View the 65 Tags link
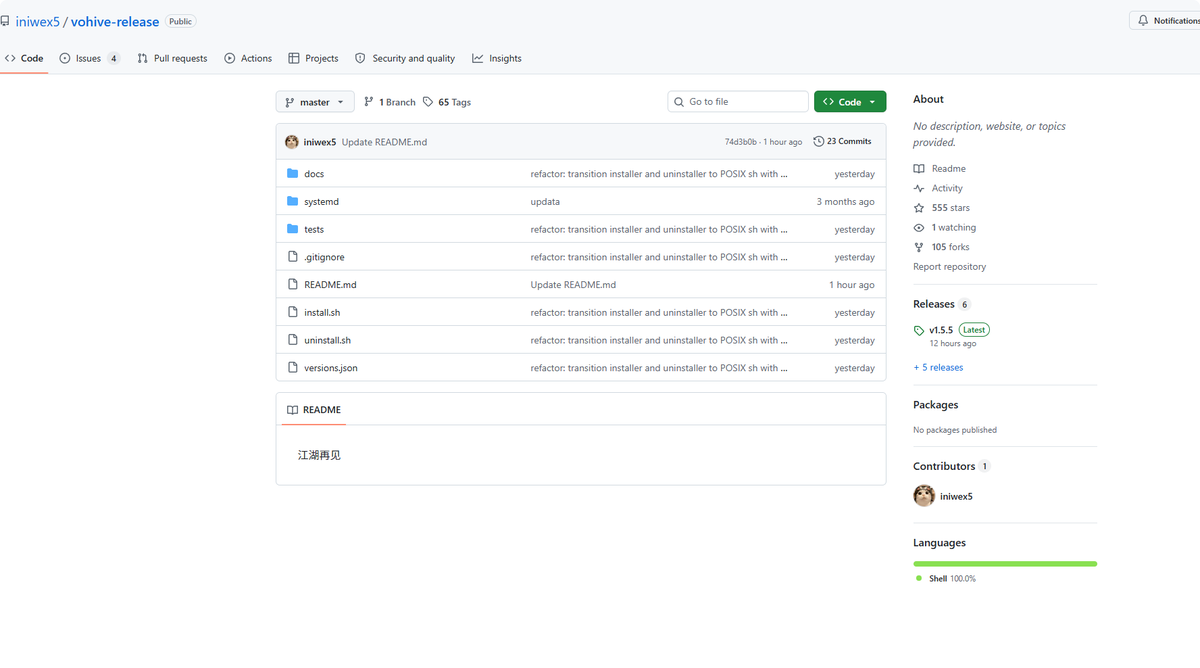 447,102
